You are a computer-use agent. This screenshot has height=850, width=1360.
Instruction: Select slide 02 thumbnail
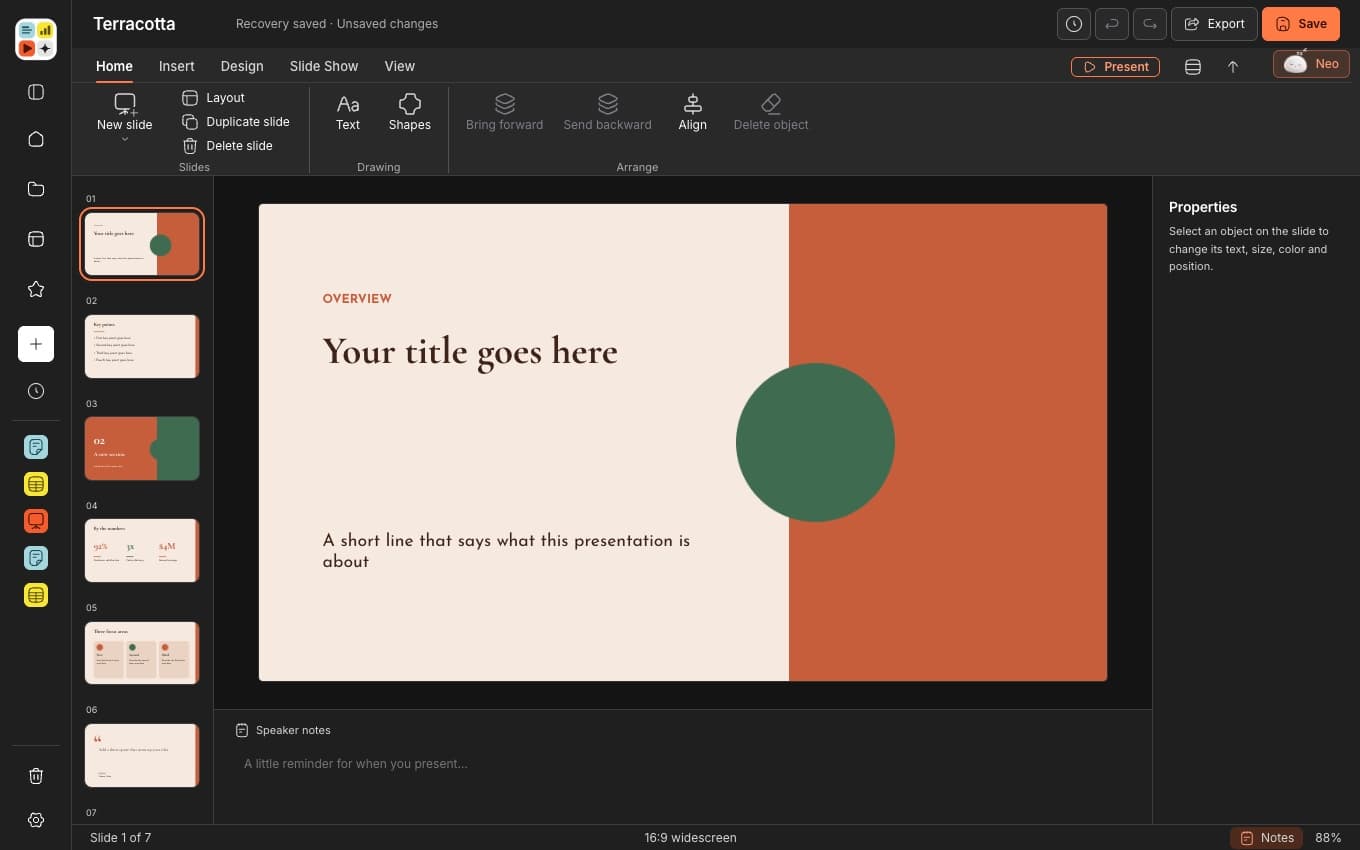(x=142, y=346)
